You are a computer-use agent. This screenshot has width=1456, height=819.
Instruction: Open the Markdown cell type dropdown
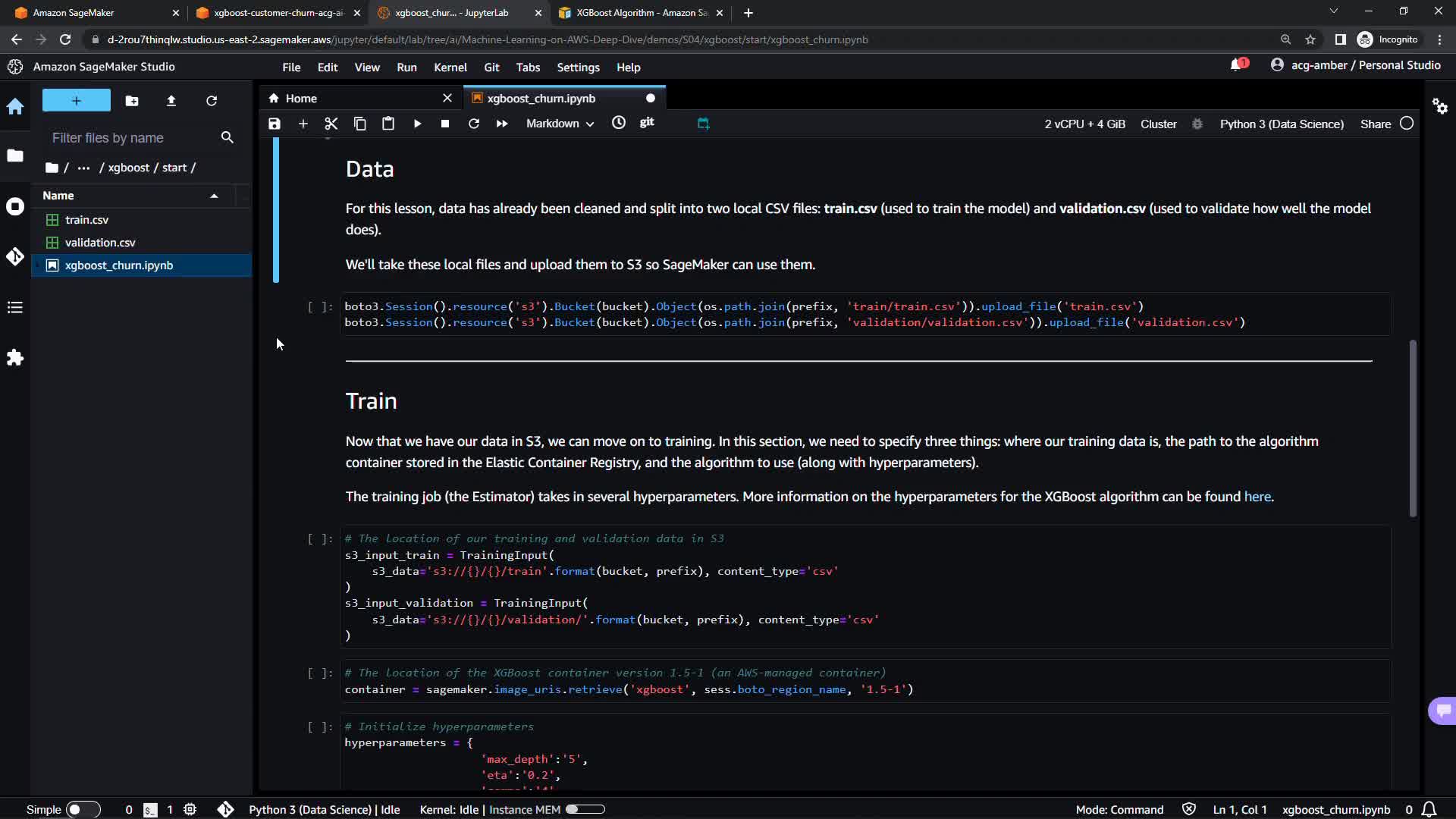click(560, 124)
